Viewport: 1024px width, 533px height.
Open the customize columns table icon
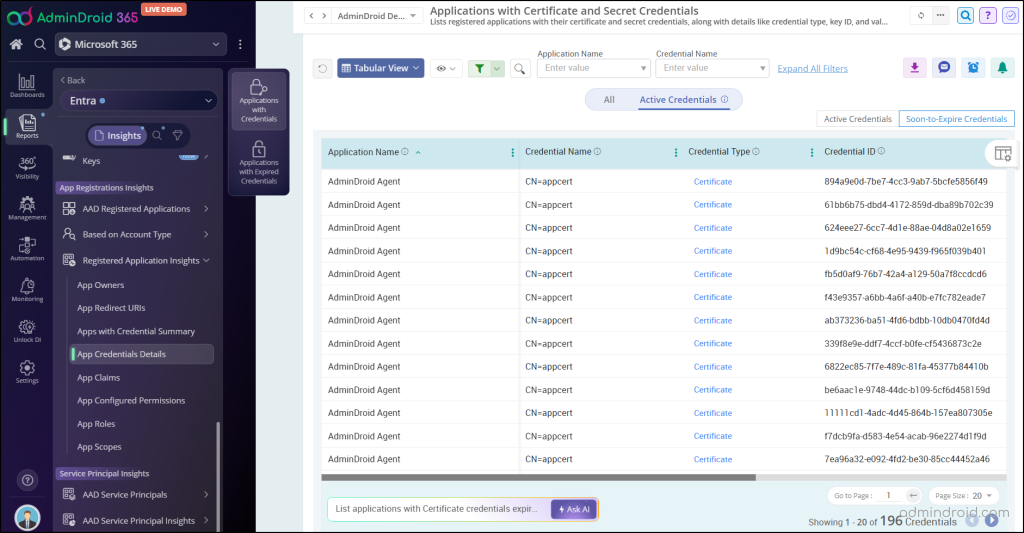[x=1002, y=153]
